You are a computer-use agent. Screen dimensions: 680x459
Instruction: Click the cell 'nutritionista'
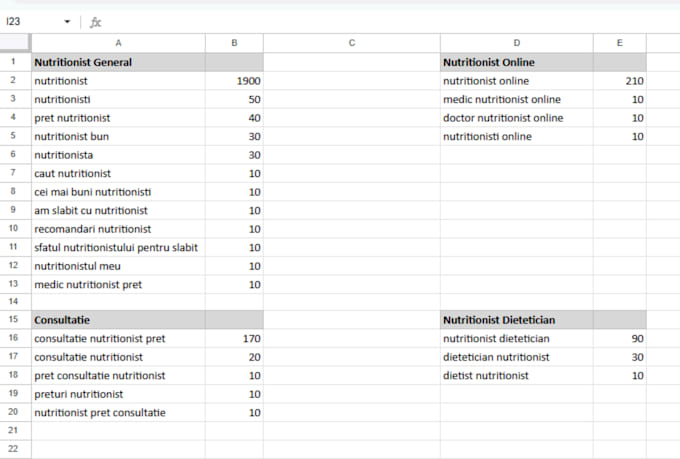click(x=118, y=155)
